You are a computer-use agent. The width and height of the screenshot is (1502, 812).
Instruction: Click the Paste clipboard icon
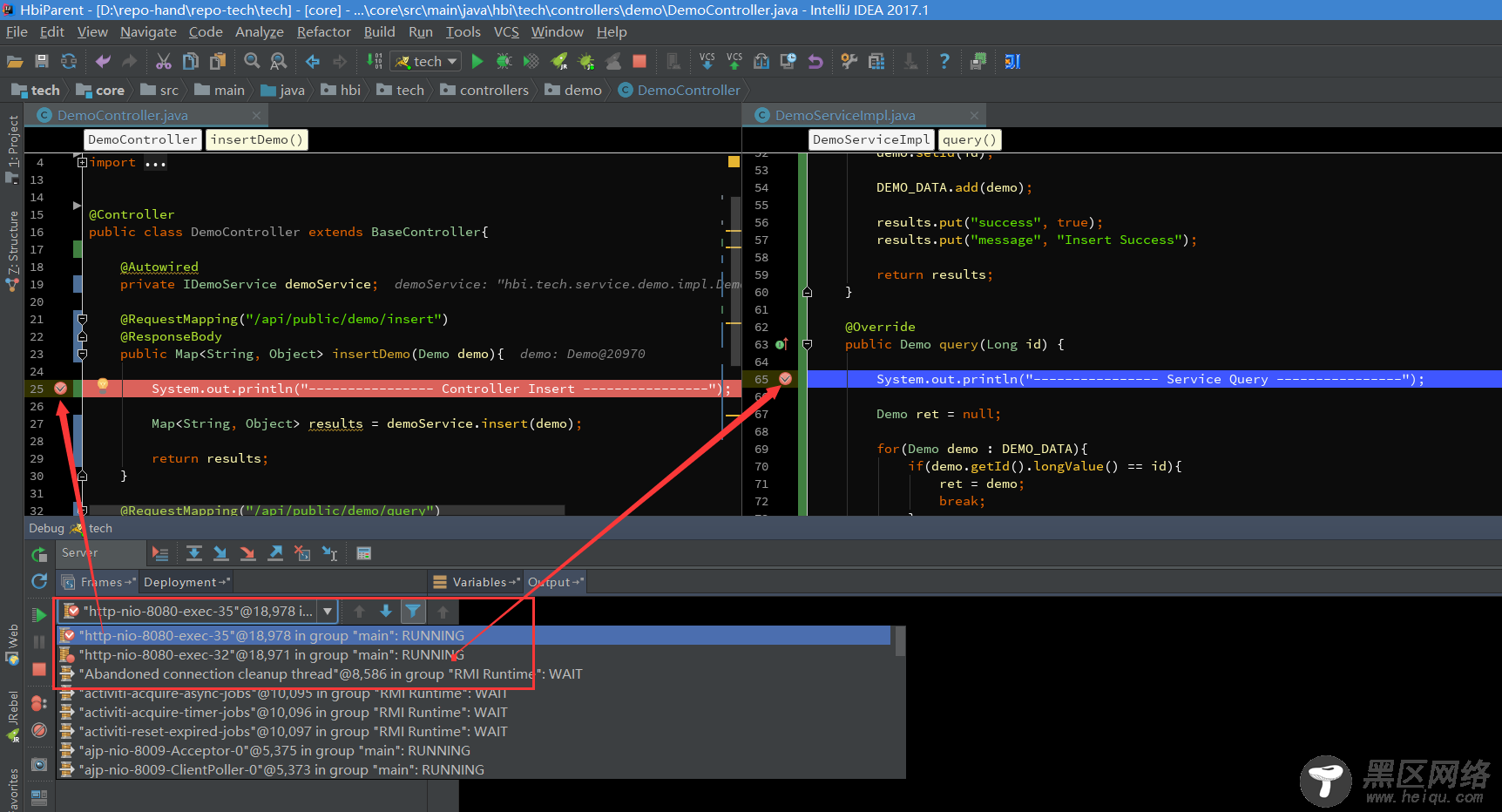[218, 61]
